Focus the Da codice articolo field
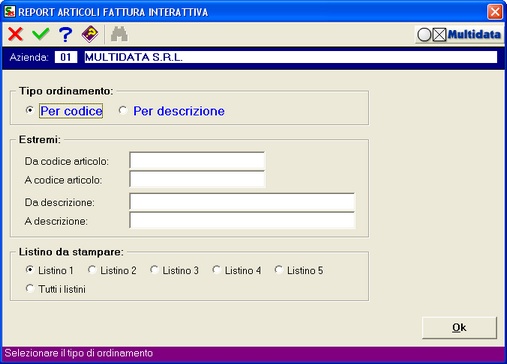Viewport: 507px width, 364px height. click(197, 161)
